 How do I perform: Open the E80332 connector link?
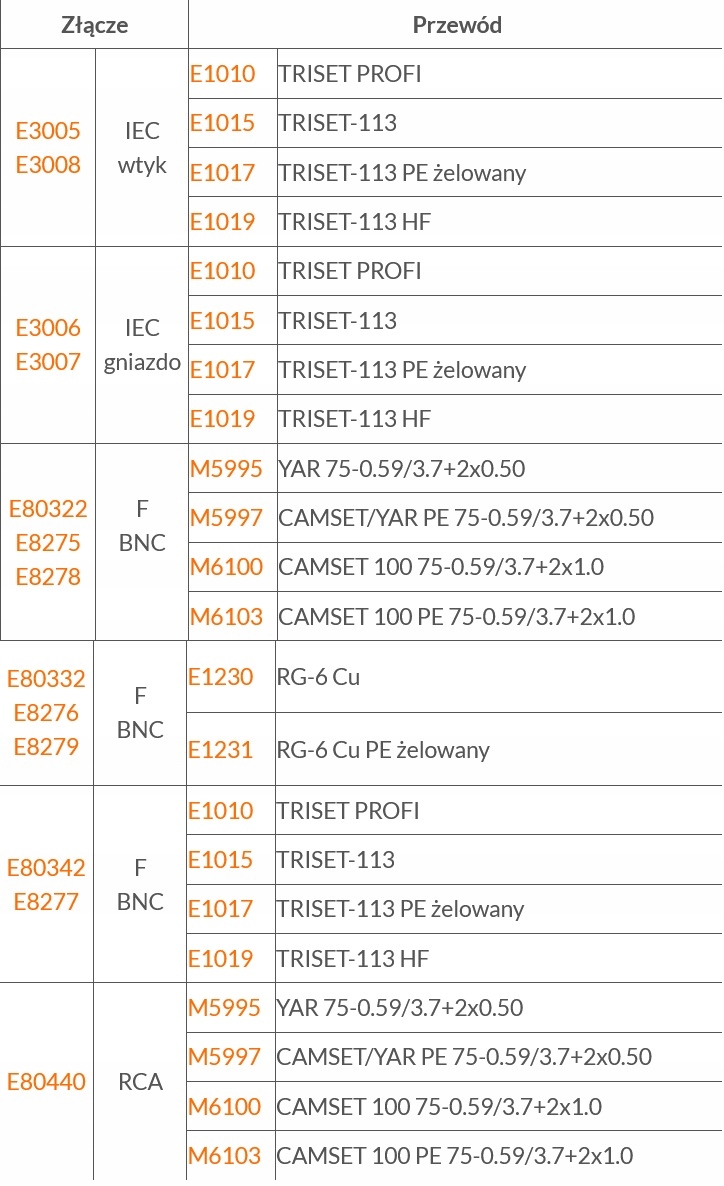(46, 678)
